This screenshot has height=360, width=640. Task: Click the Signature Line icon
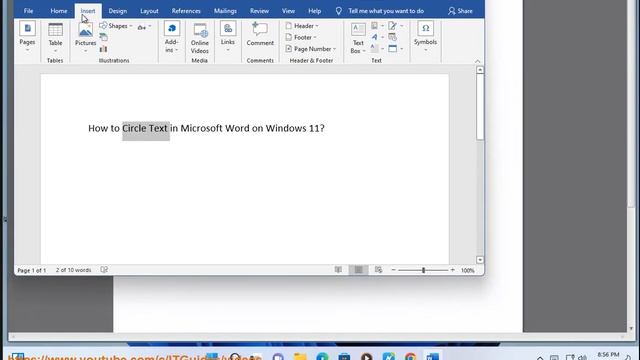(393, 26)
